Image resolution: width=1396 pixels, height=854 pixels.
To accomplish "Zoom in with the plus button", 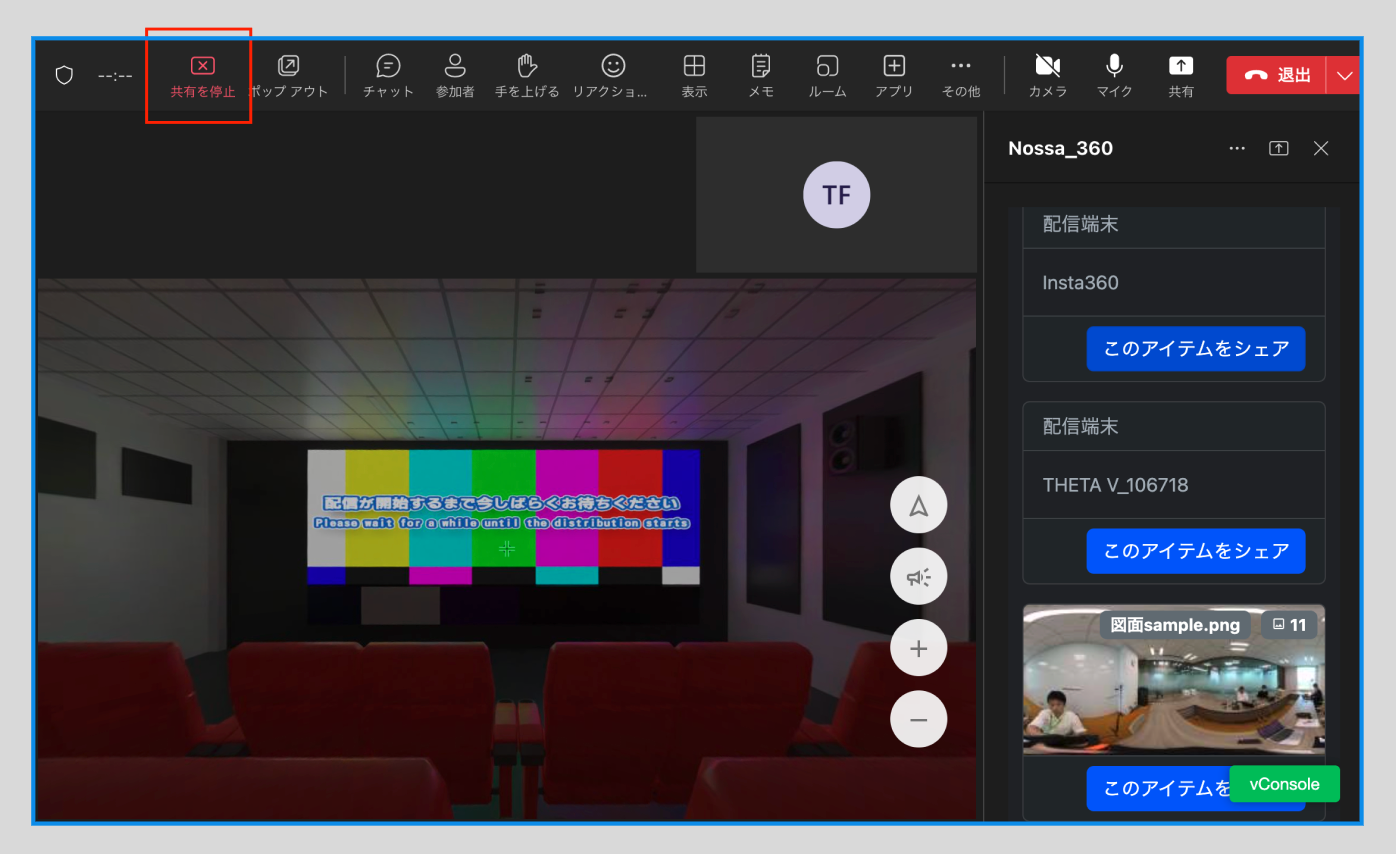I will tap(918, 649).
